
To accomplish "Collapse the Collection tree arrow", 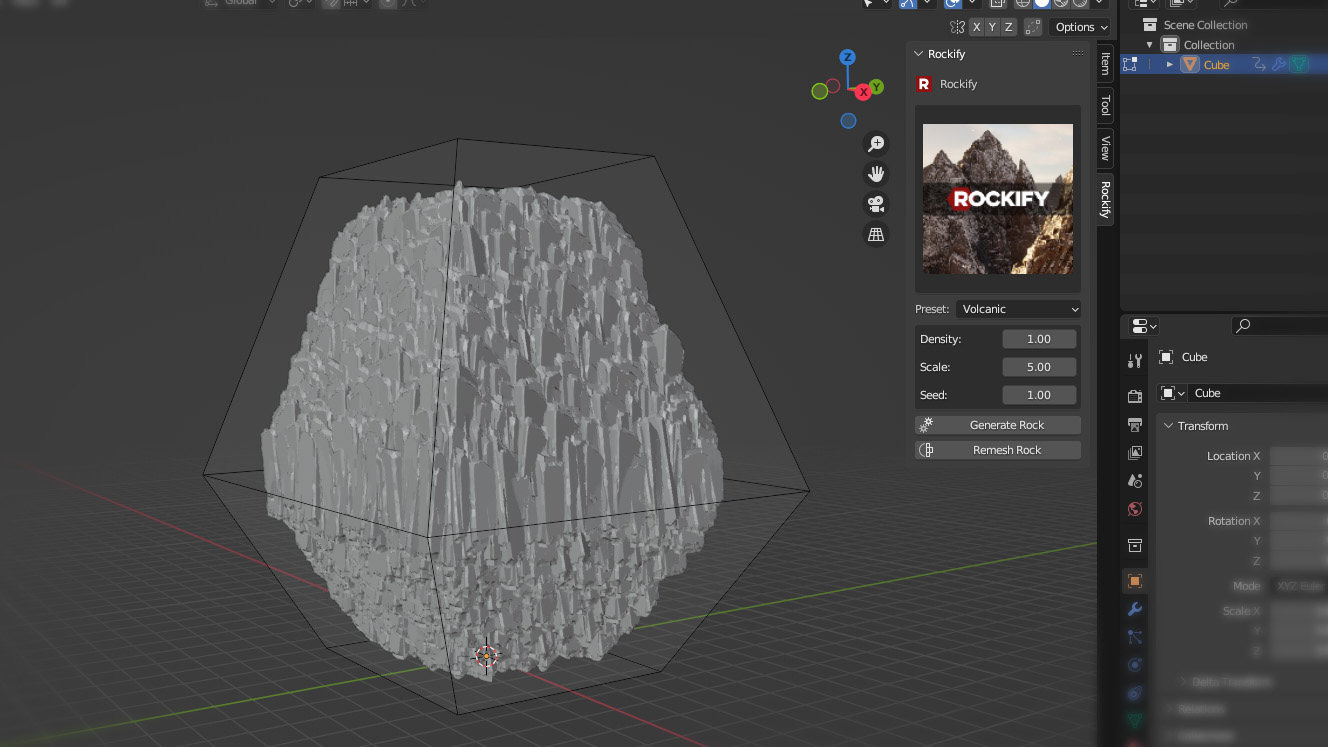I will 1150,45.
